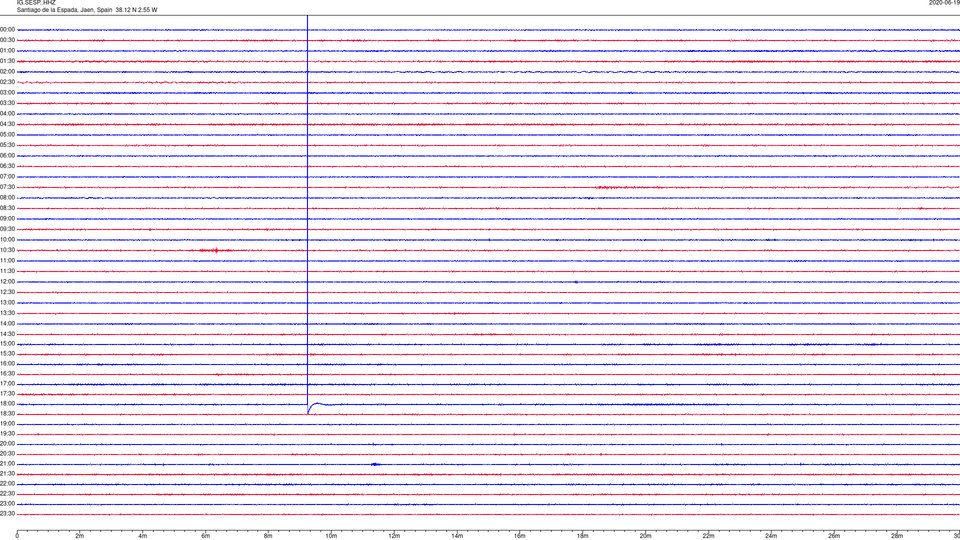Click the 16m axis label
This screenshot has height=540, width=960.
(x=520, y=536)
